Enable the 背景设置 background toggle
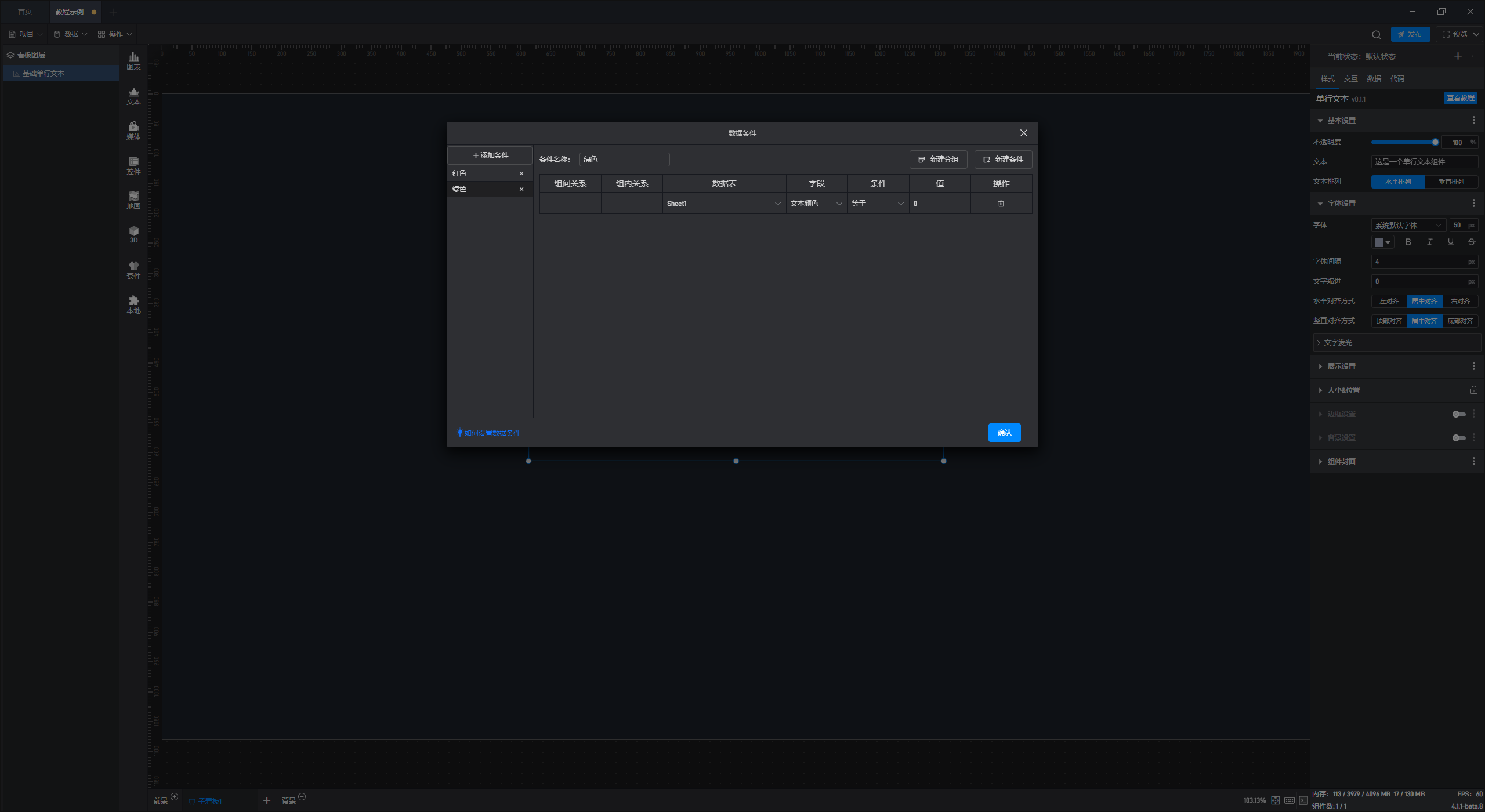1485x812 pixels. pos(1458,438)
